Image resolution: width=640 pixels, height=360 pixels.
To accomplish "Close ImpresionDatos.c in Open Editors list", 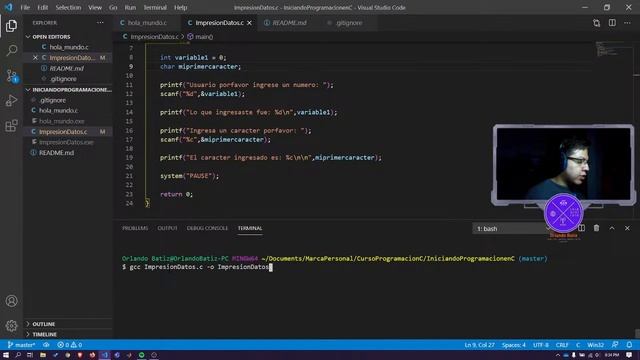I will [x=35, y=58].
